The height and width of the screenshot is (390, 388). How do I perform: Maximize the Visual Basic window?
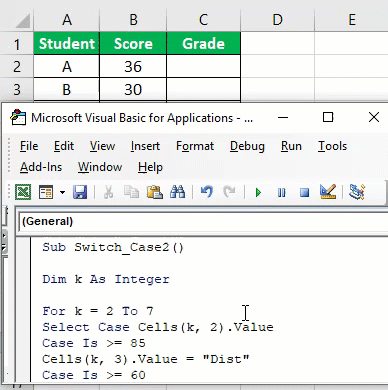pyautogui.click(x=328, y=117)
